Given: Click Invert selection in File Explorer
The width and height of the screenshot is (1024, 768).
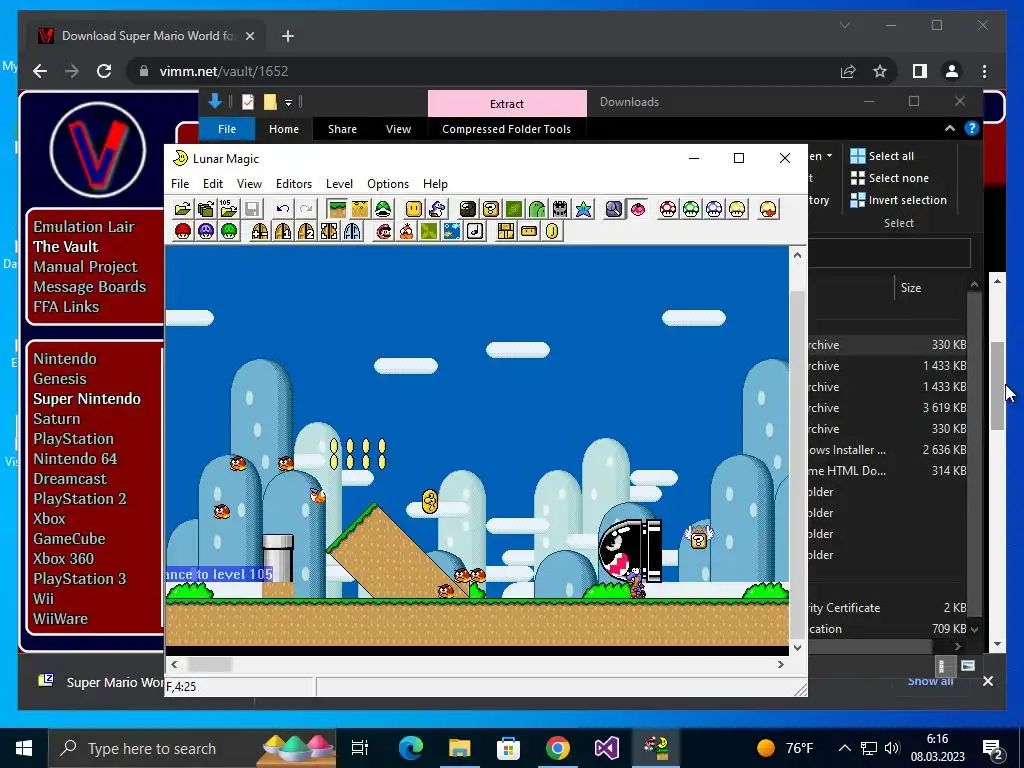Looking at the screenshot, I should pyautogui.click(x=899, y=200).
